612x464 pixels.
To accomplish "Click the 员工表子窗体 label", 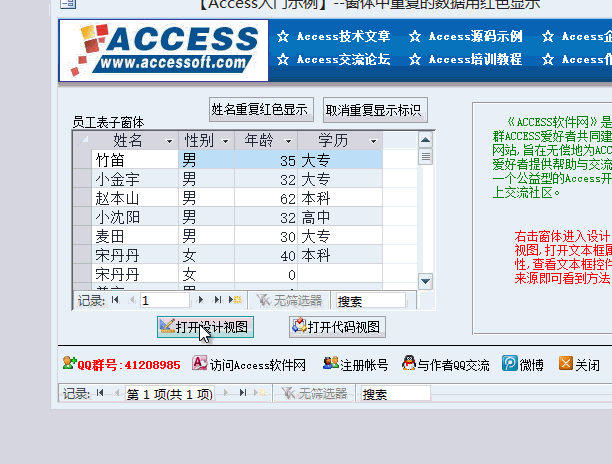I will (x=108, y=123).
